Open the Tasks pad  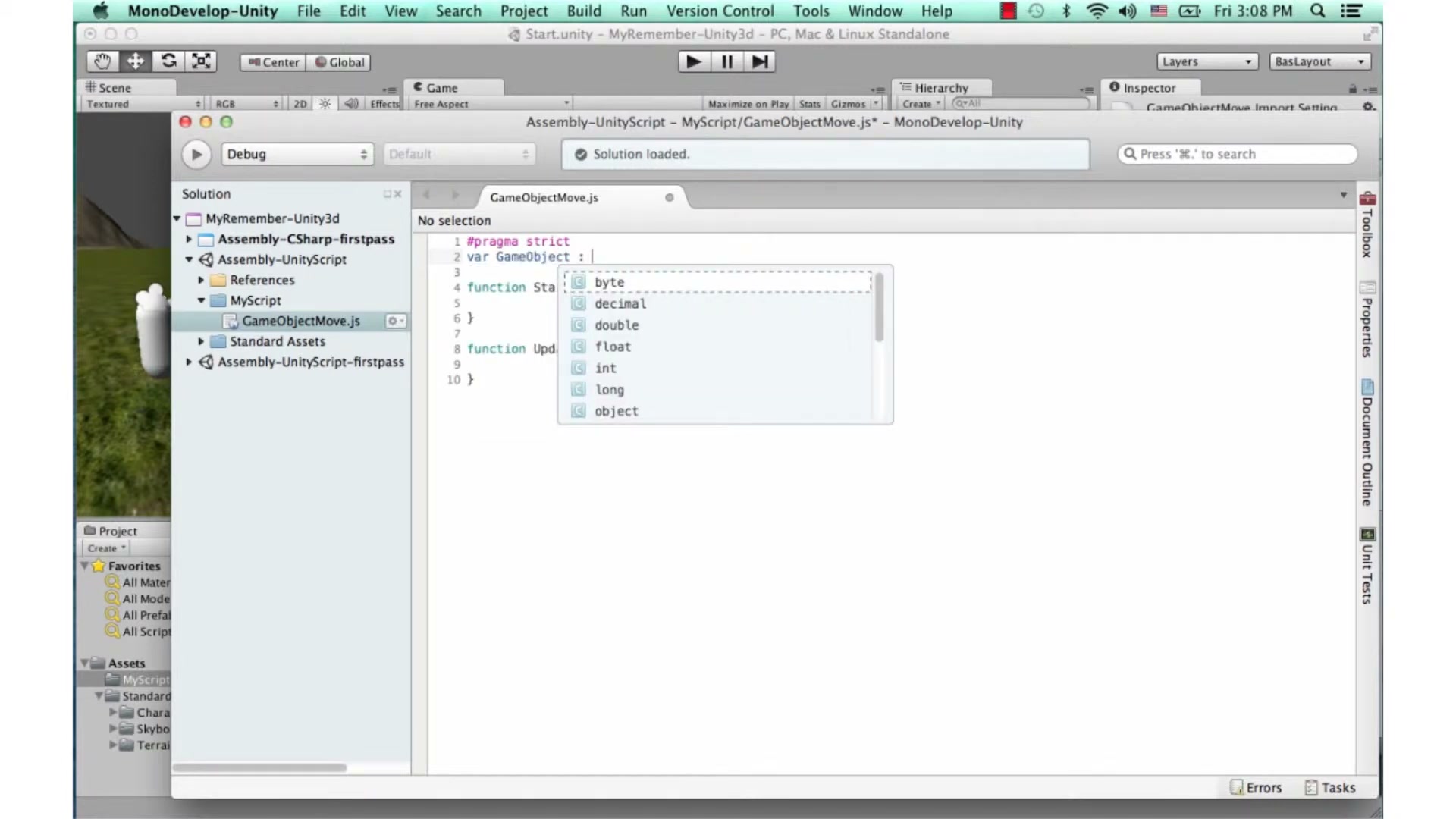click(x=1329, y=788)
